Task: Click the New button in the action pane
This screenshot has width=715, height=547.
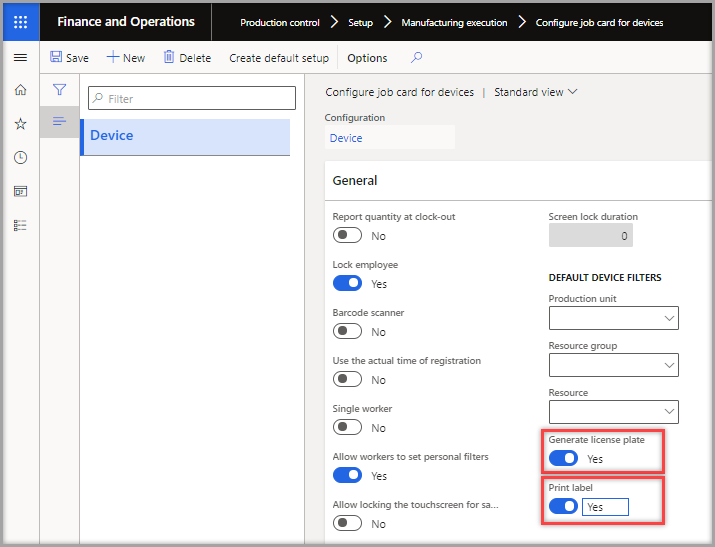Action: click(126, 57)
